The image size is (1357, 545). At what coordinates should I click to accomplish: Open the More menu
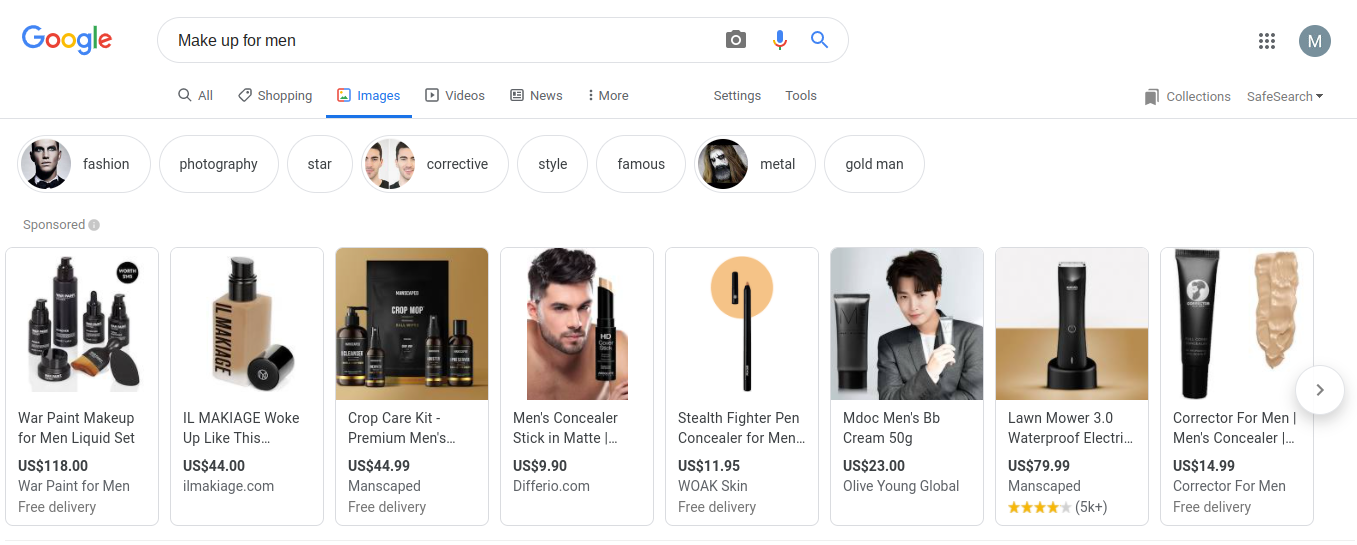point(608,96)
